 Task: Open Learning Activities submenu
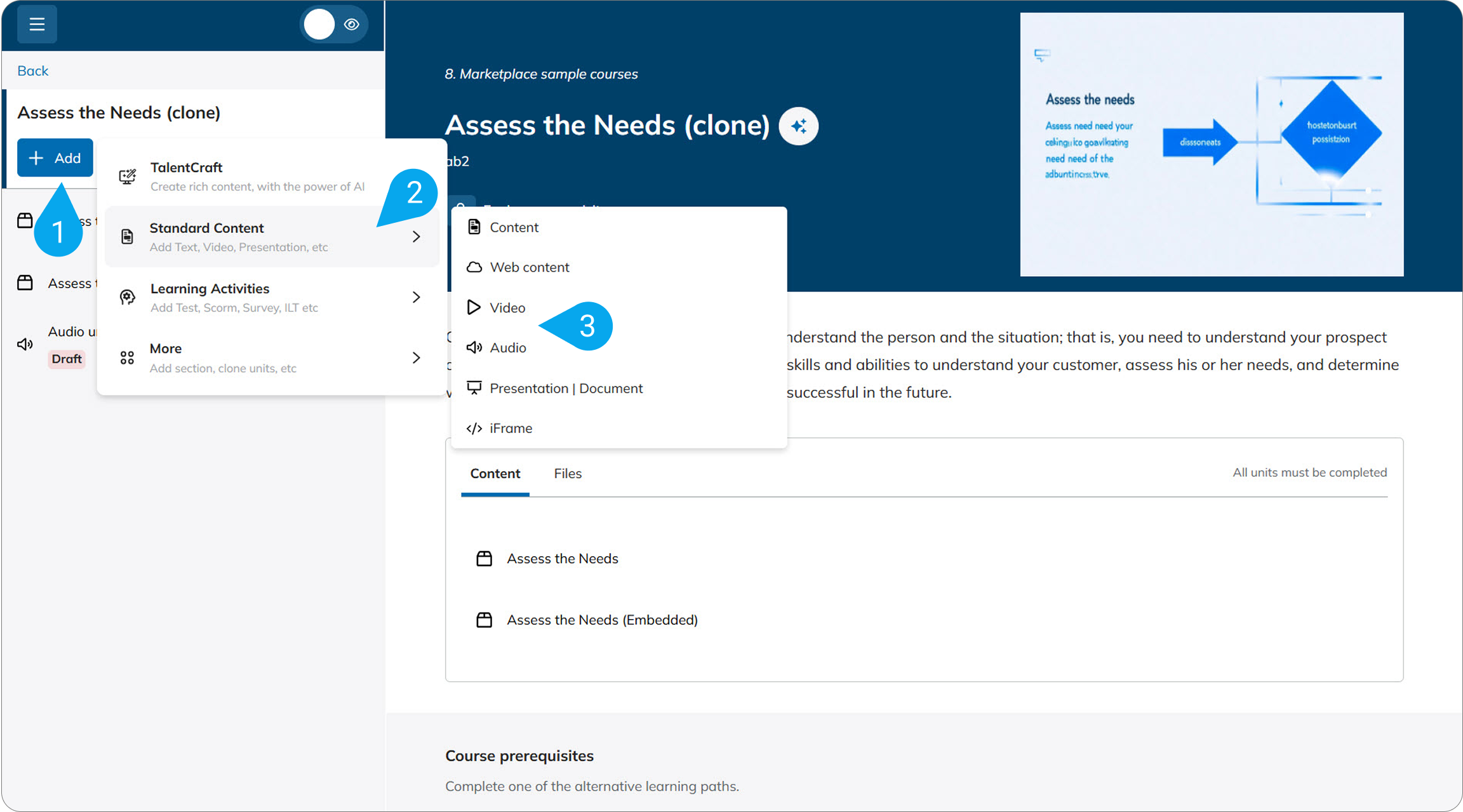click(272, 296)
